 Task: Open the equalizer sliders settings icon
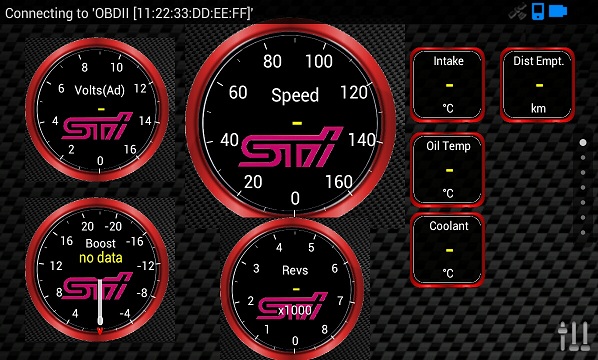[573, 336]
